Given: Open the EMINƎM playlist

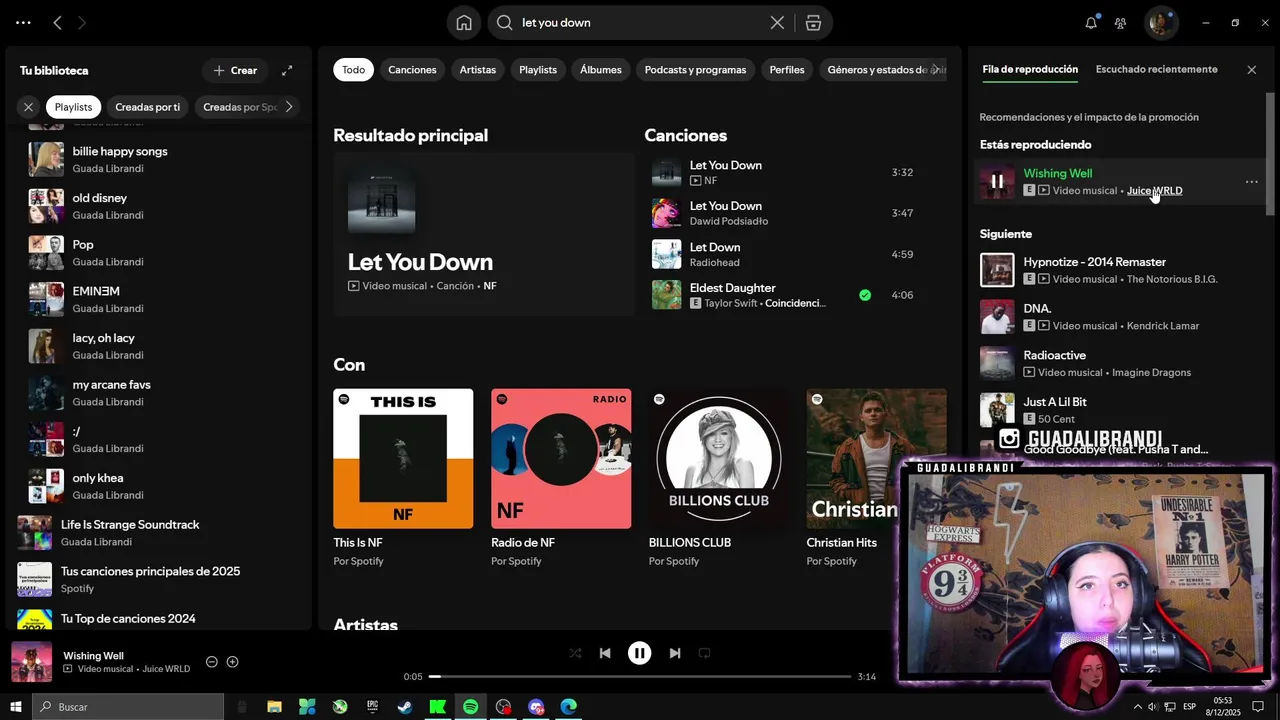Looking at the screenshot, I should [160, 299].
